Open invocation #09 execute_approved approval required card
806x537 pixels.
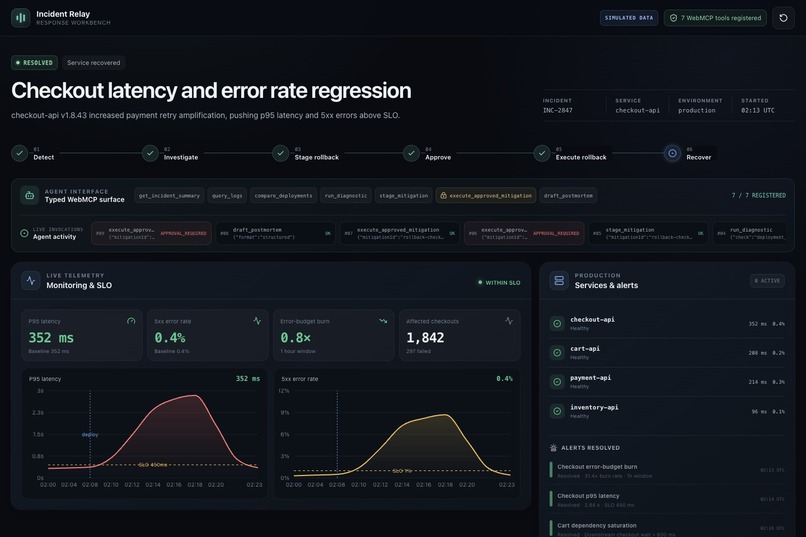click(x=152, y=233)
